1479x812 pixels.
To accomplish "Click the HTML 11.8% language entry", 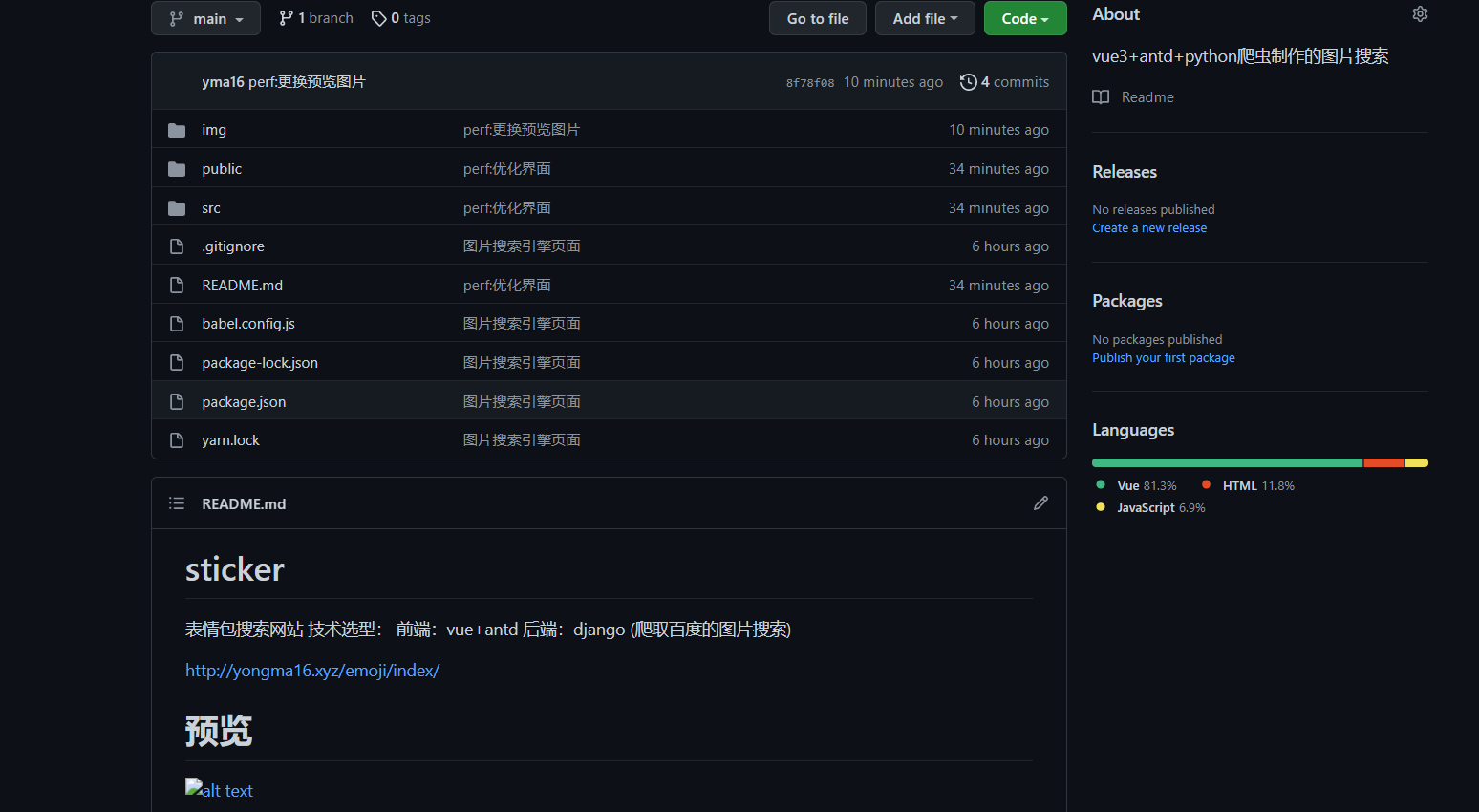I will [x=1248, y=485].
